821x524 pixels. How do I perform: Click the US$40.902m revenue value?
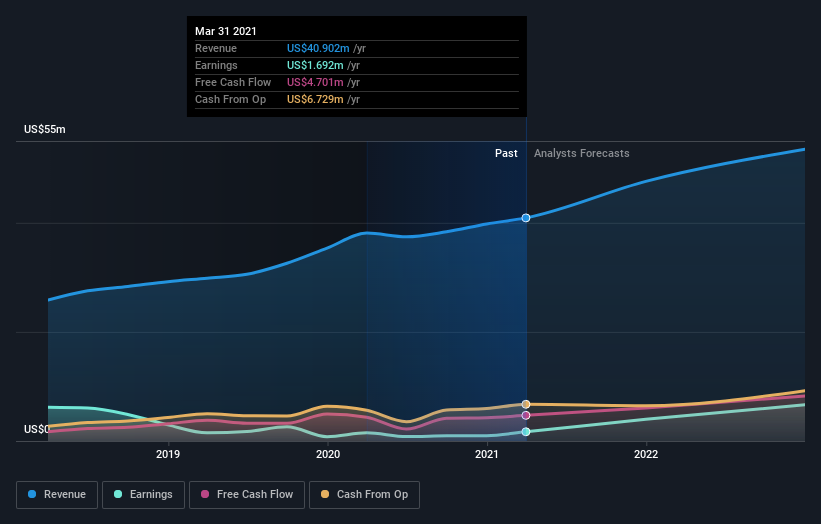pos(318,48)
